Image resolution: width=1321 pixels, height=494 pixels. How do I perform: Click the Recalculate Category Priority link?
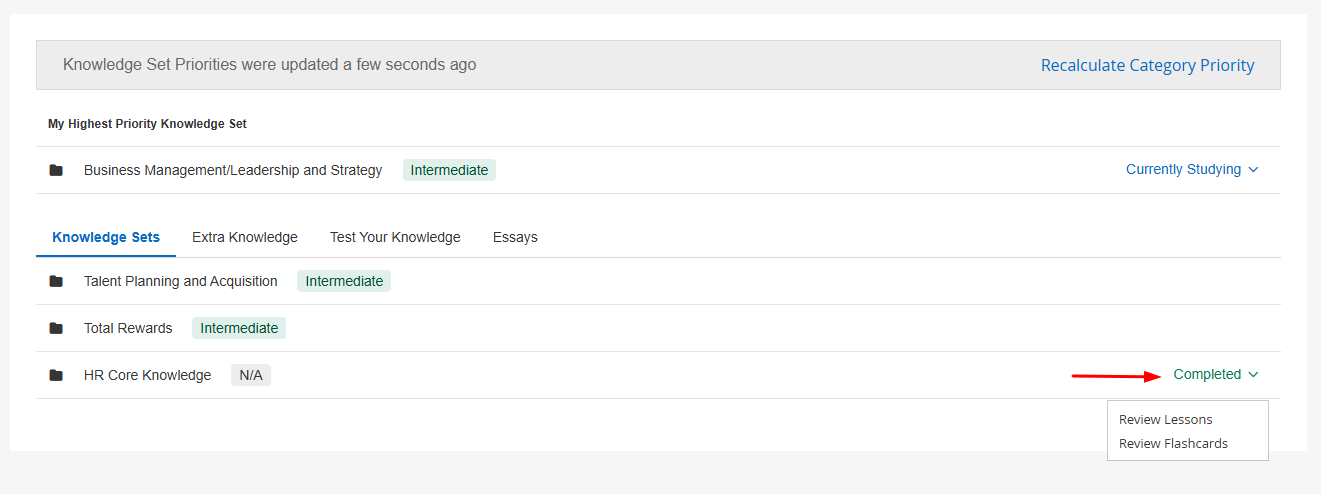coord(1147,66)
